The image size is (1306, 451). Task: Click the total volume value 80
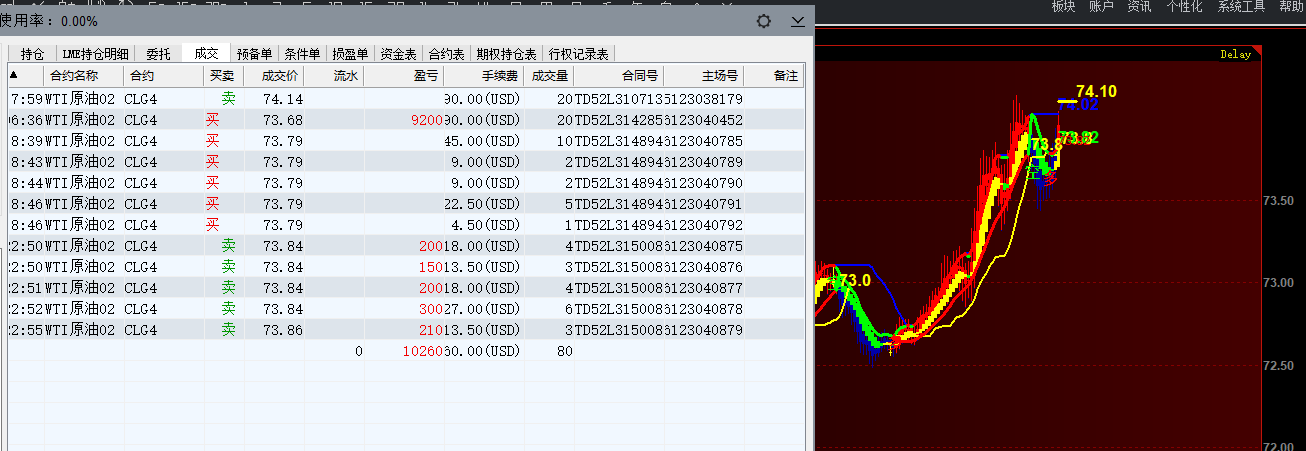pyautogui.click(x=565, y=351)
